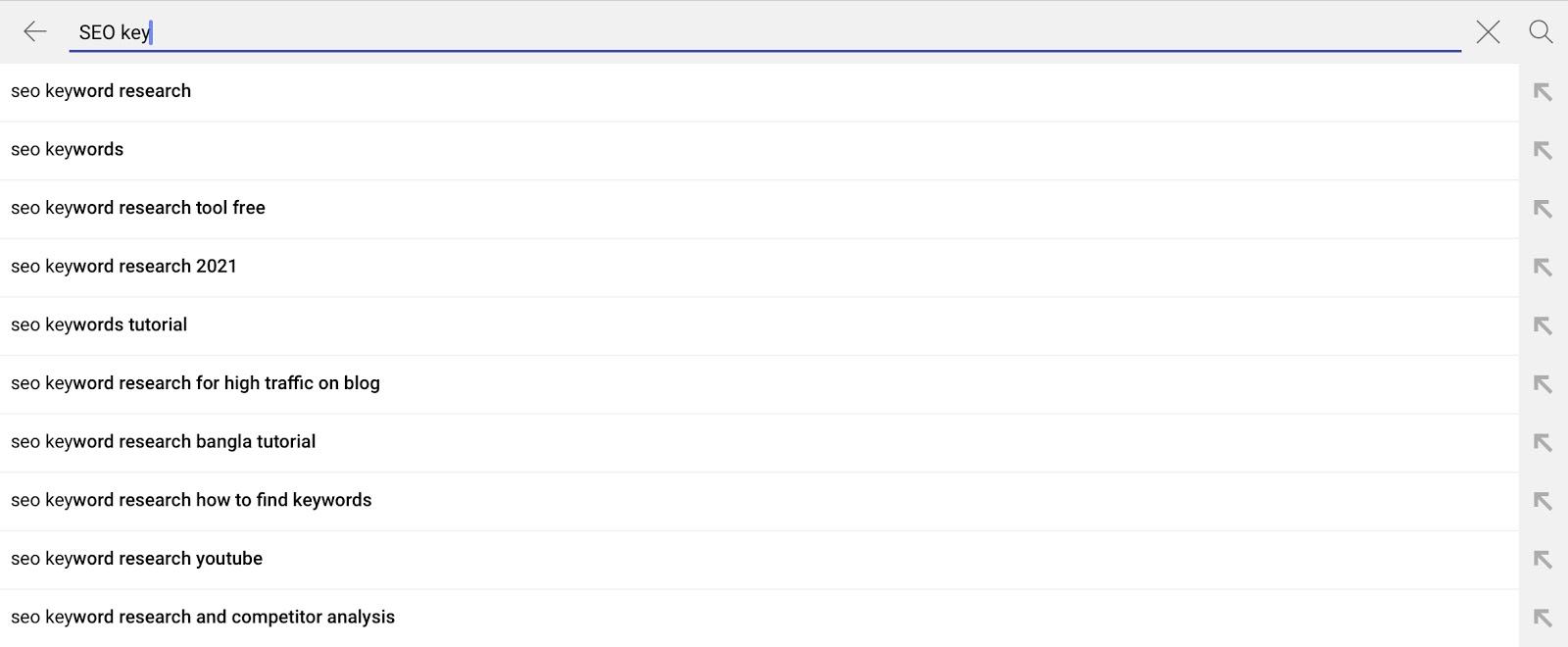The height and width of the screenshot is (647, 1568).
Task: Clear search text with the X icon
Action: 1488,32
